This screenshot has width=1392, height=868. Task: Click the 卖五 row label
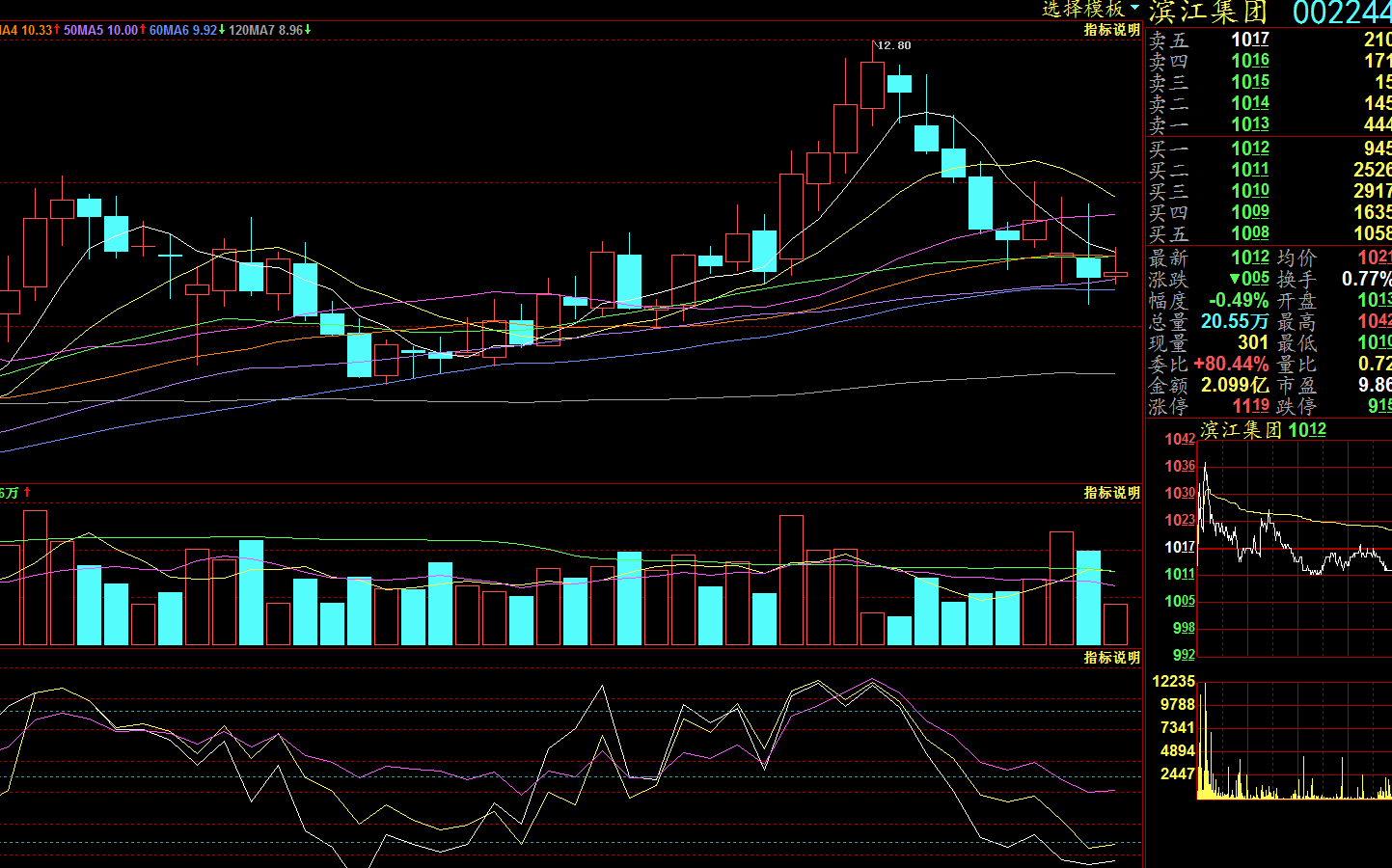(x=1168, y=40)
